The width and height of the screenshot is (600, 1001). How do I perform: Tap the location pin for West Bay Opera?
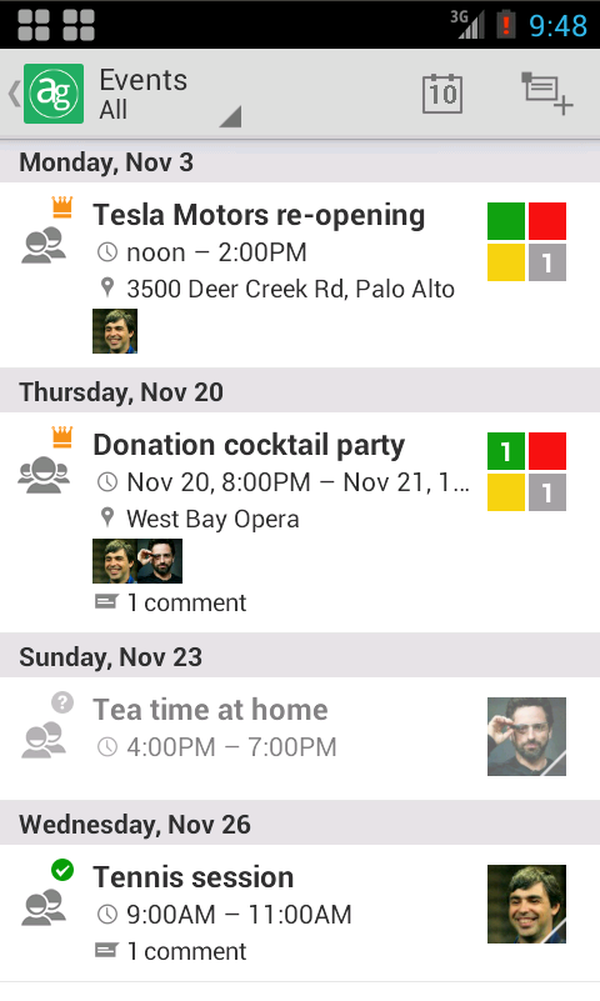point(108,518)
